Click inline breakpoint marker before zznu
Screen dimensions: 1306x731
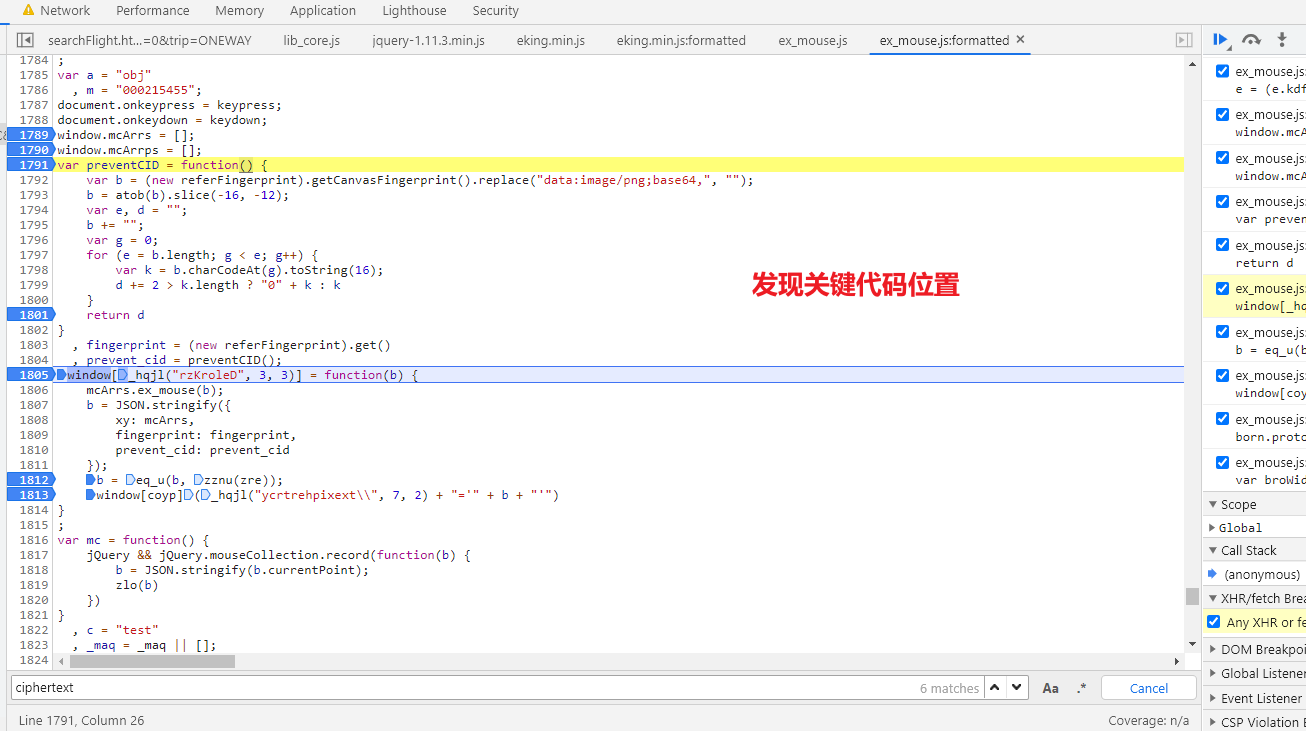pos(198,480)
